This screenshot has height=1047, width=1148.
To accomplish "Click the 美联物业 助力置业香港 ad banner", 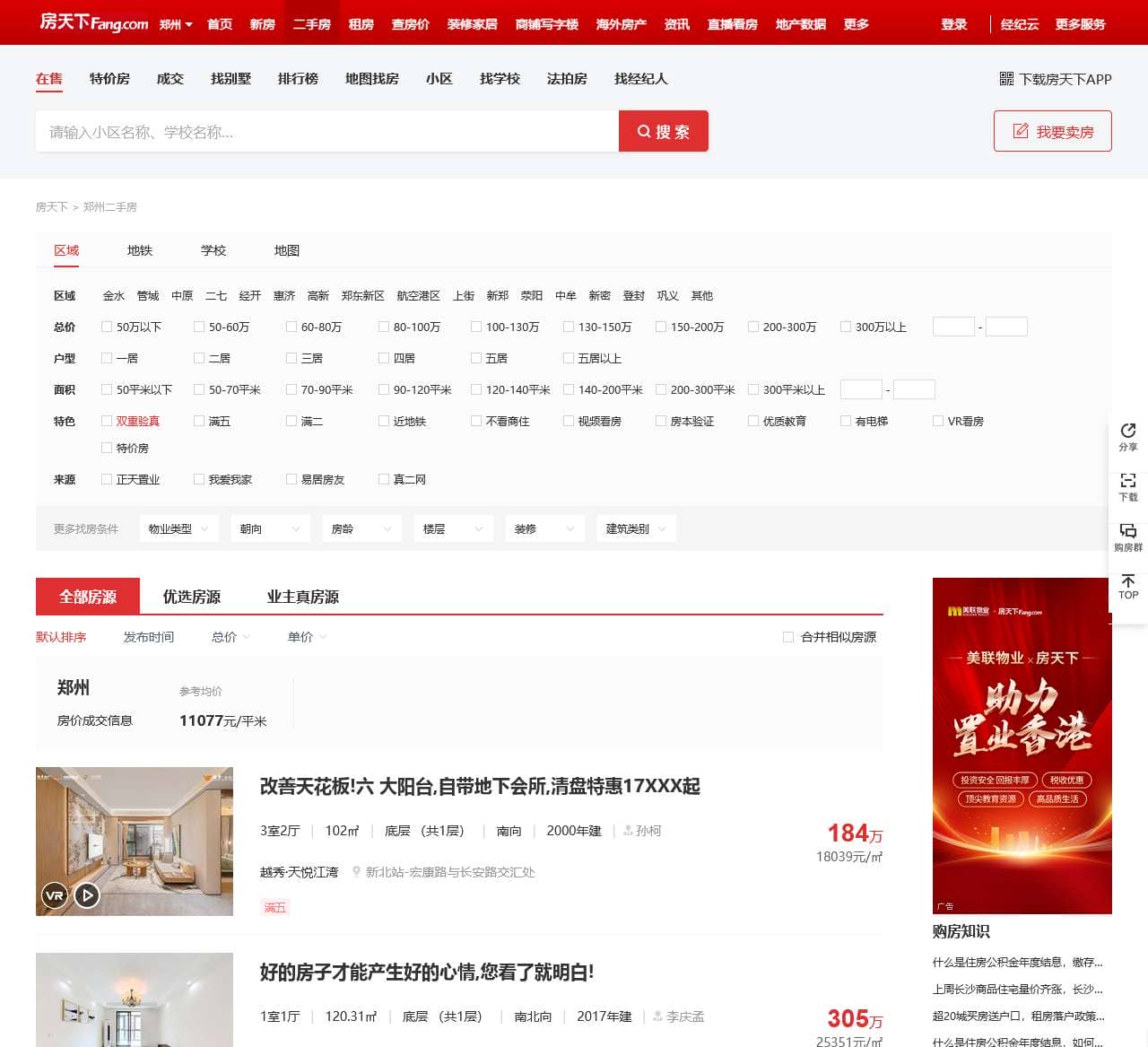I will click(x=1022, y=746).
